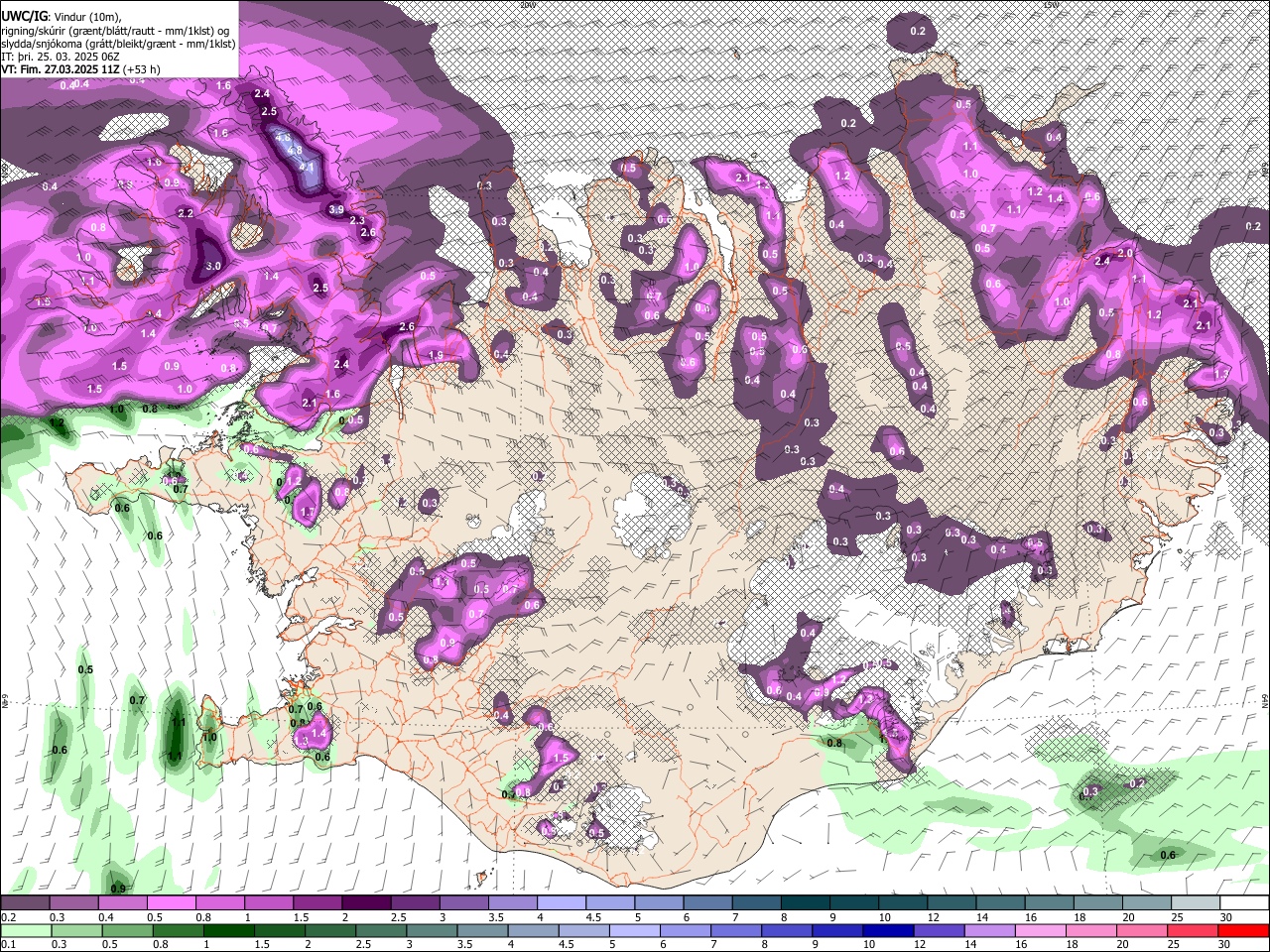Click the '4.1' snowfall value on the map

tap(307, 167)
